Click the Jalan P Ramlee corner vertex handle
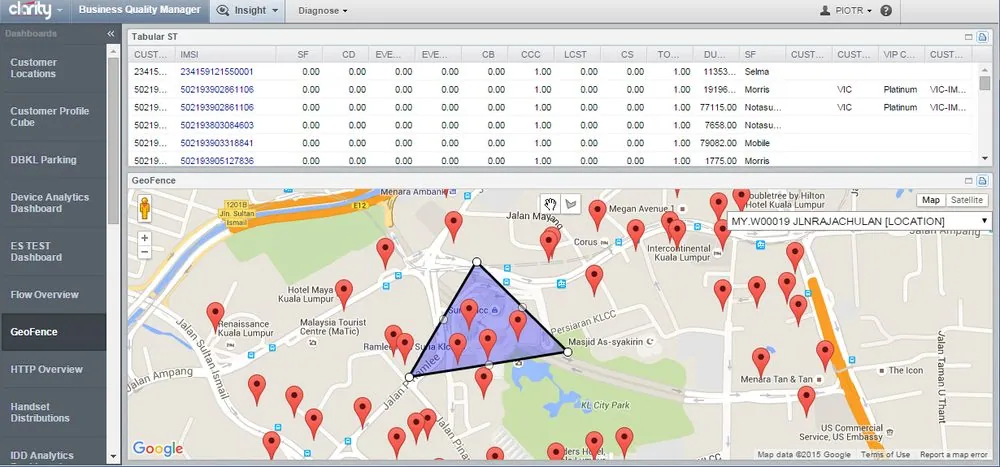This screenshot has height=467, width=1000. pyautogui.click(x=409, y=377)
